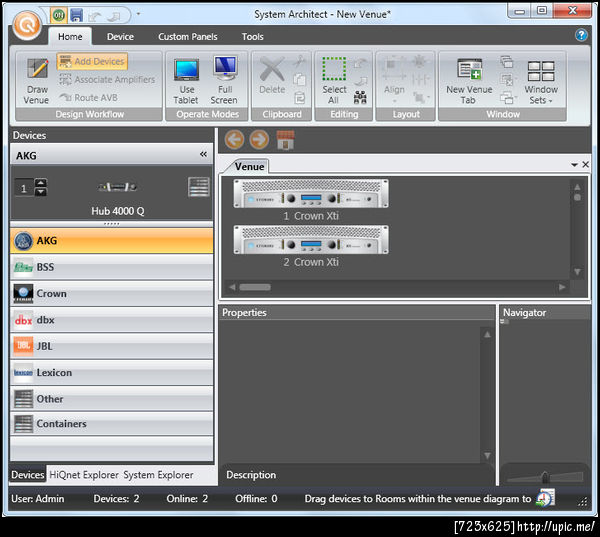600x537 pixels.
Task: Switch to the Devices bottom tab
Action: tap(28, 475)
